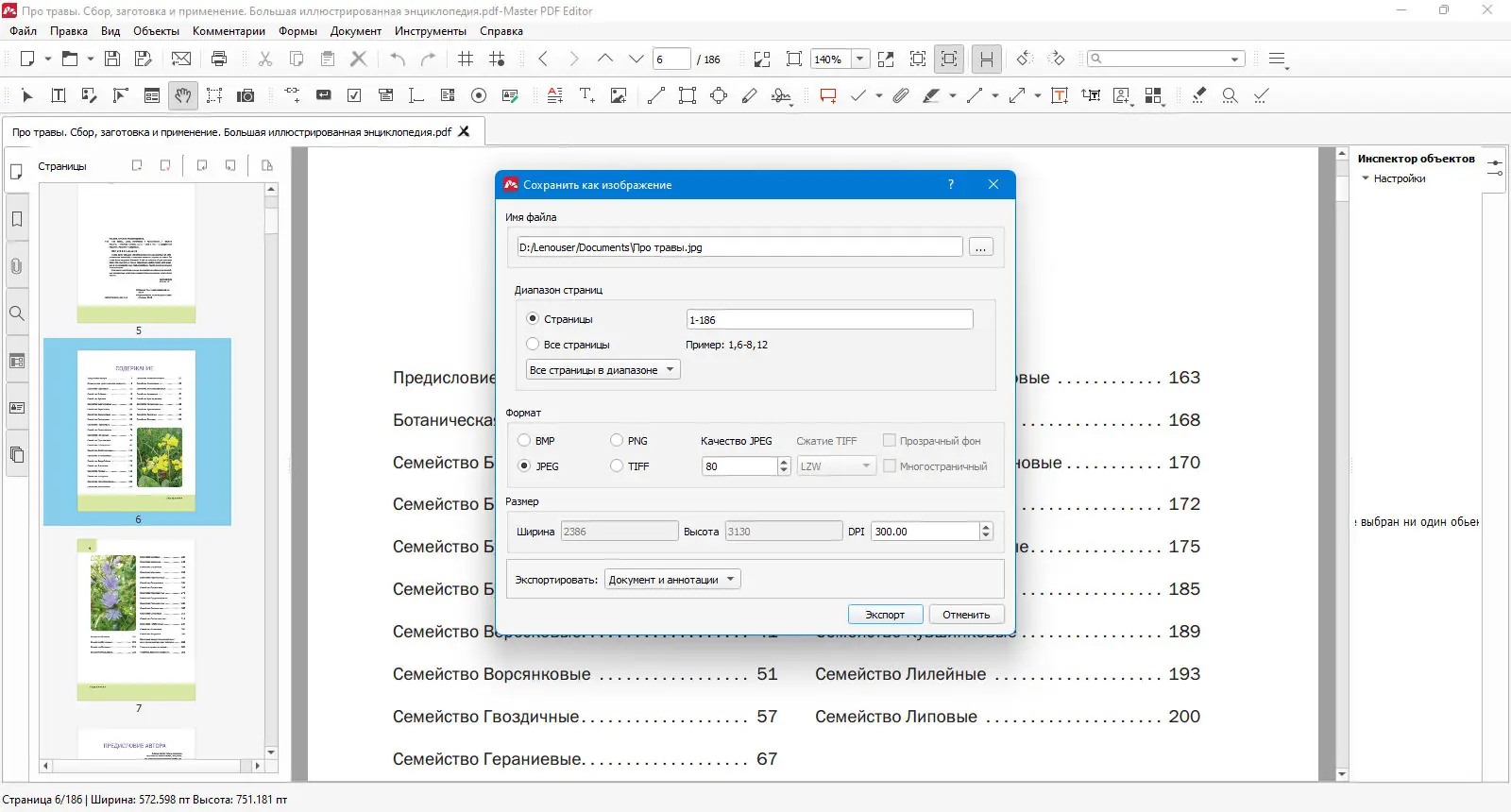Open the 'Инструменты' menu
This screenshot has height=812, width=1511.
pos(430,31)
